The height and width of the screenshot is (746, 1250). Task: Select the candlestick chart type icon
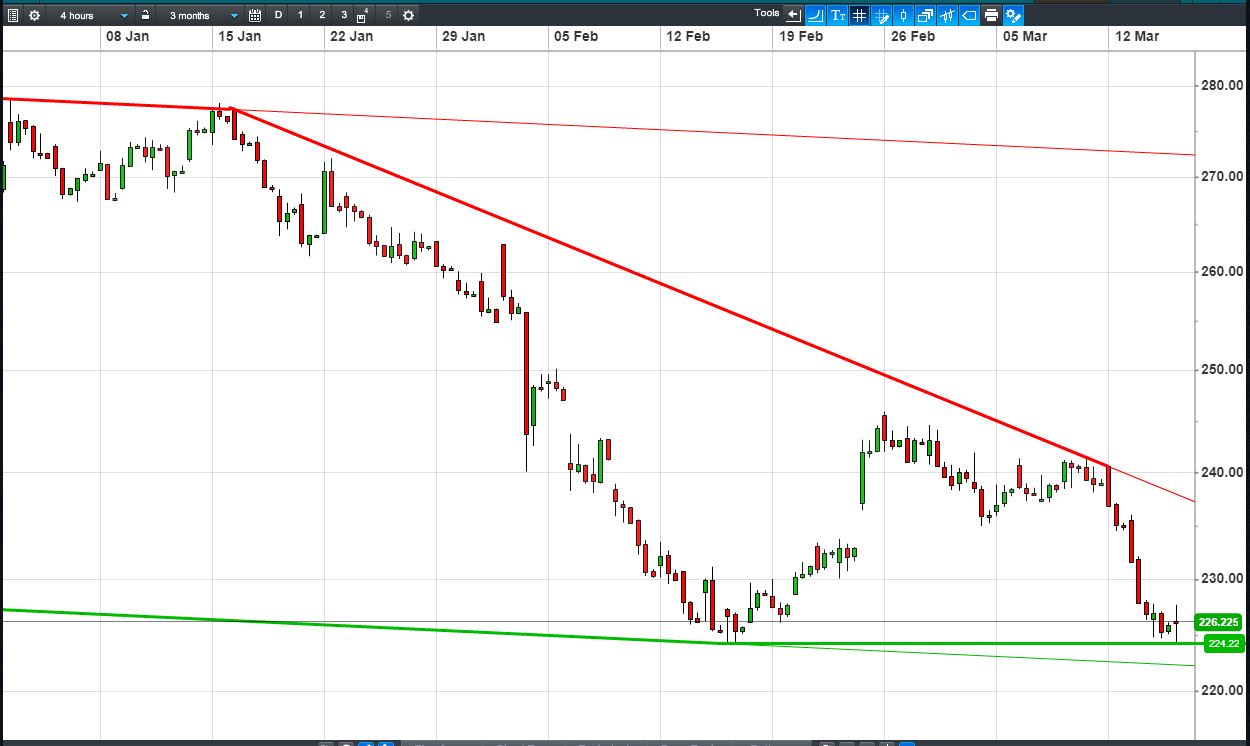pyautogui.click(x=903, y=15)
